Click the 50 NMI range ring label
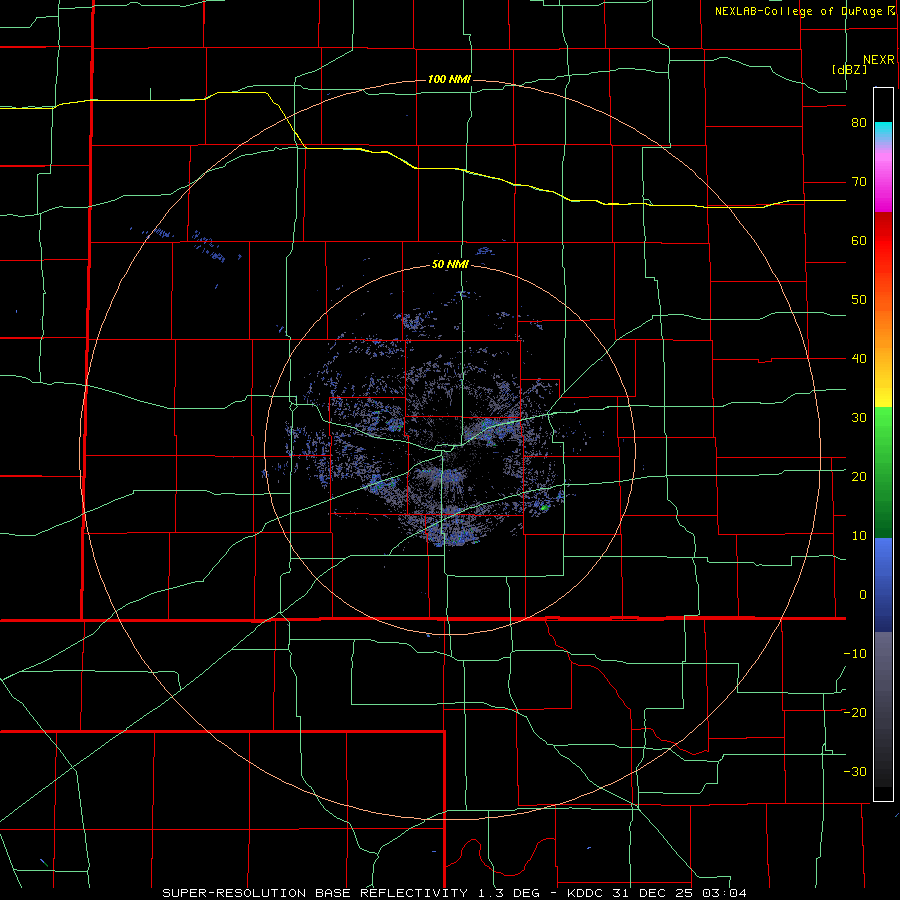This screenshot has width=900, height=900. [451, 265]
